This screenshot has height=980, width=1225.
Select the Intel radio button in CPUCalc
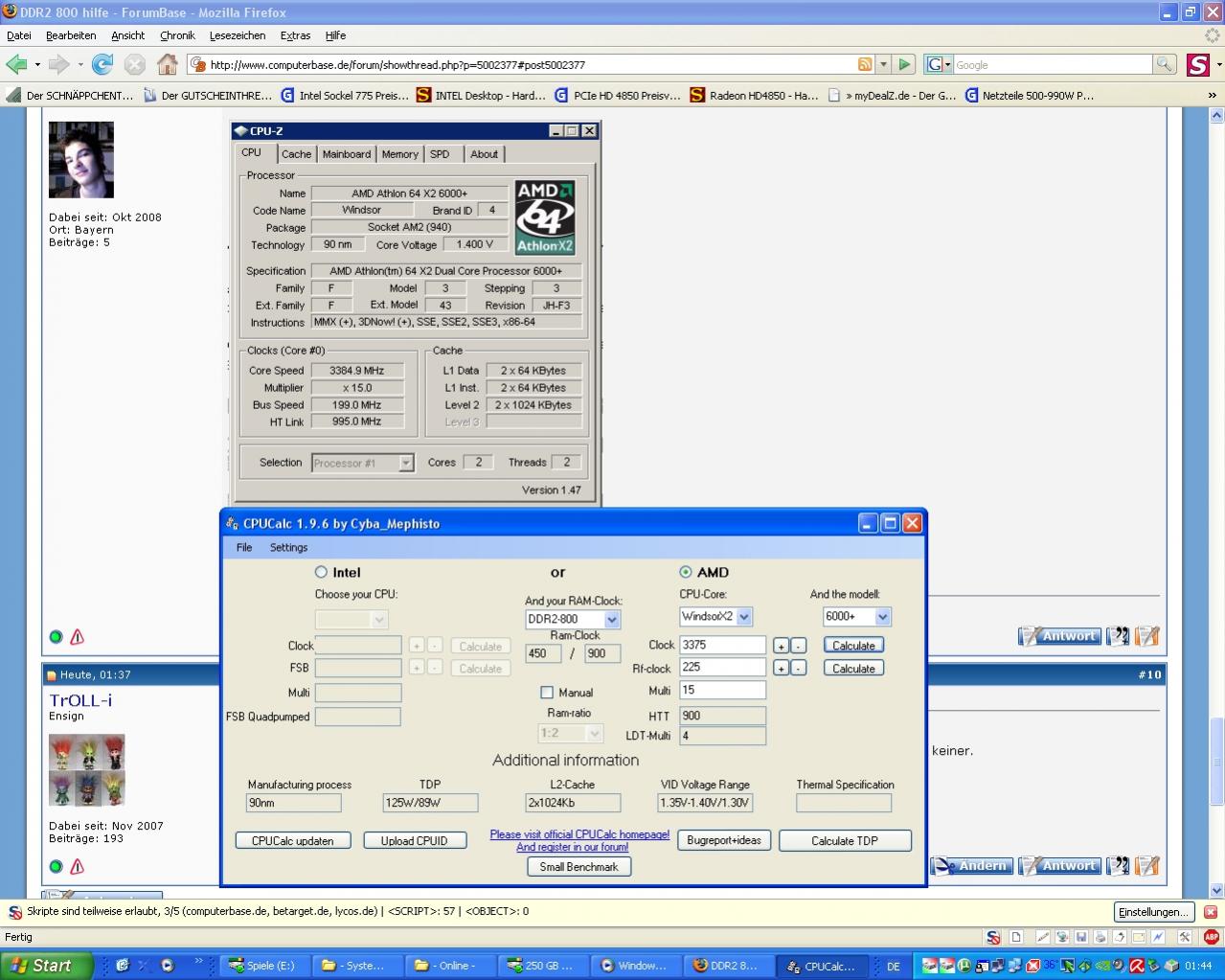coord(321,572)
